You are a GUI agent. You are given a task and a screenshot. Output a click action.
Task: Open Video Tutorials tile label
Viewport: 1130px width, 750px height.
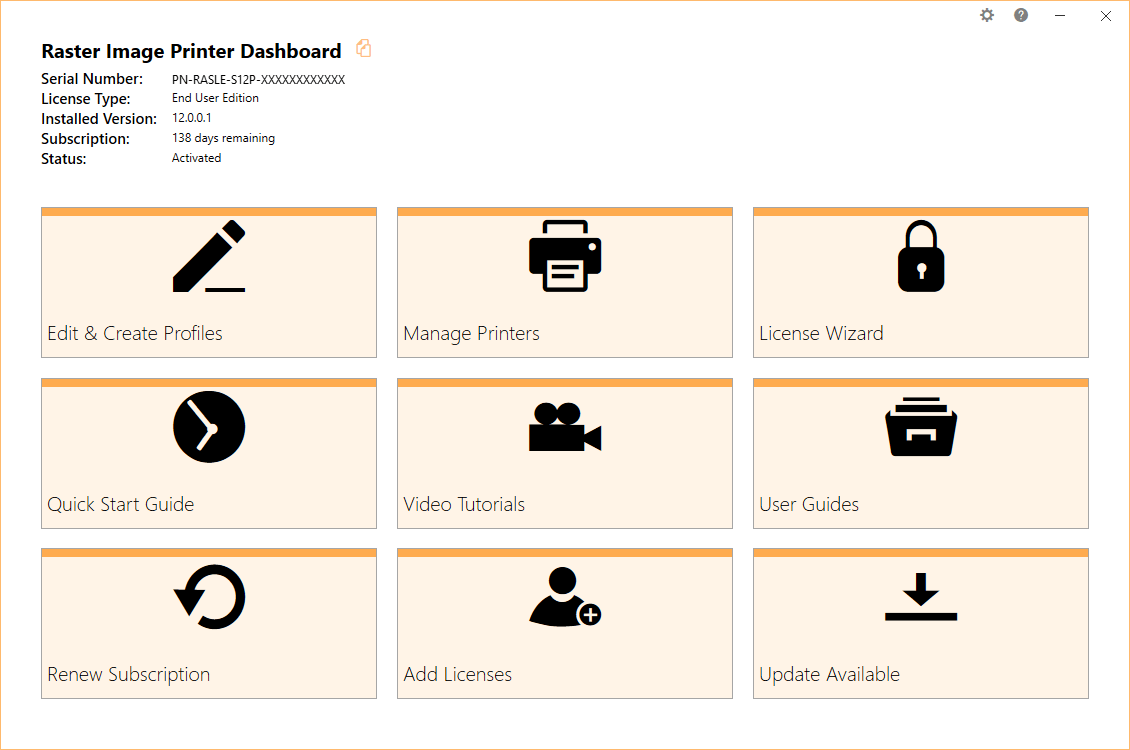click(x=464, y=505)
